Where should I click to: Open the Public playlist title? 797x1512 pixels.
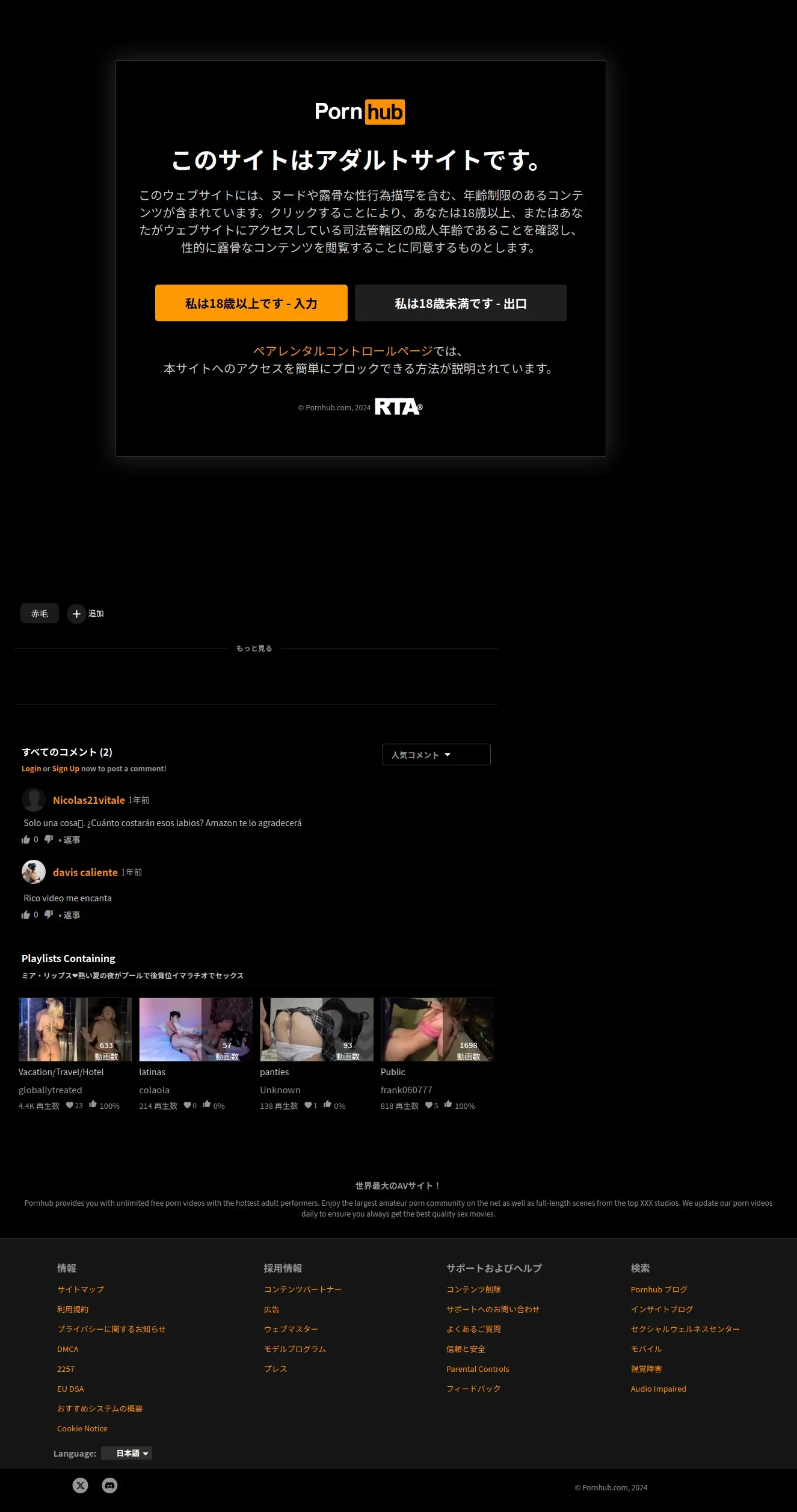pyautogui.click(x=393, y=1072)
